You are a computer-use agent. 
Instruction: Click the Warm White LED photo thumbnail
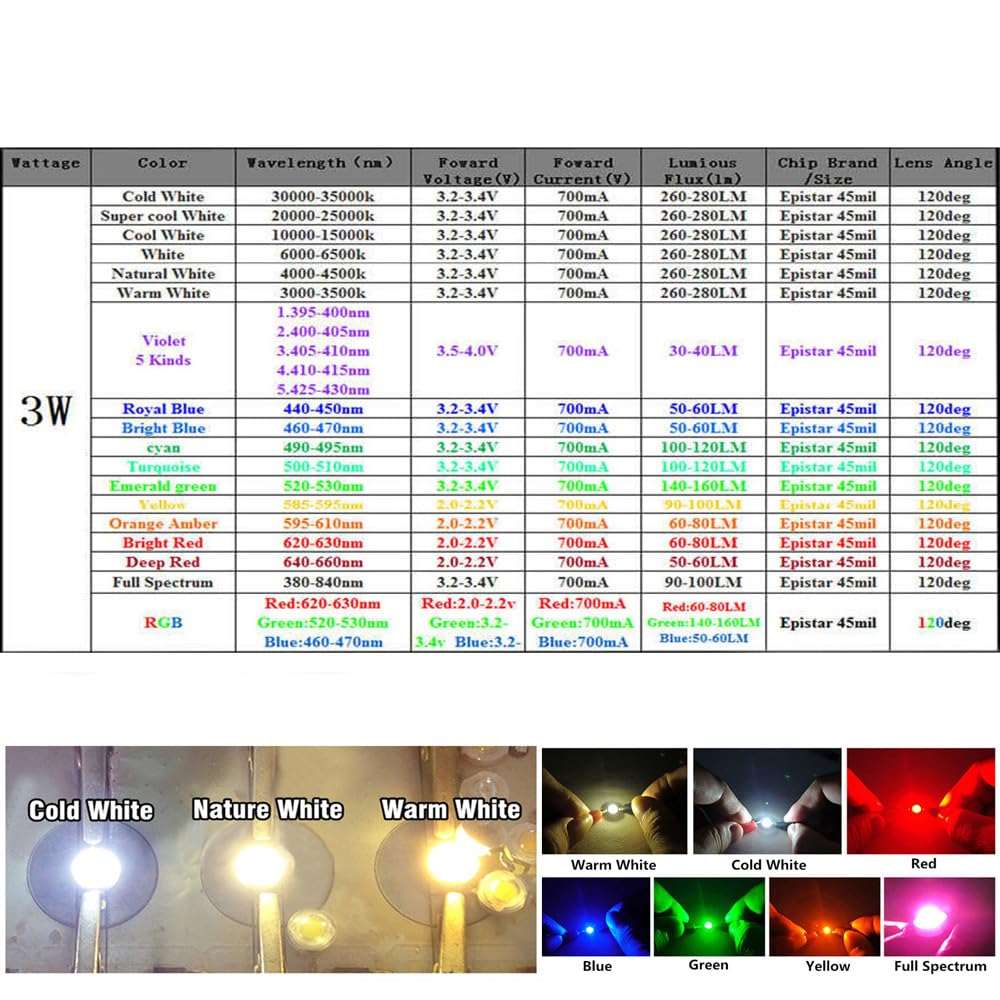(614, 800)
